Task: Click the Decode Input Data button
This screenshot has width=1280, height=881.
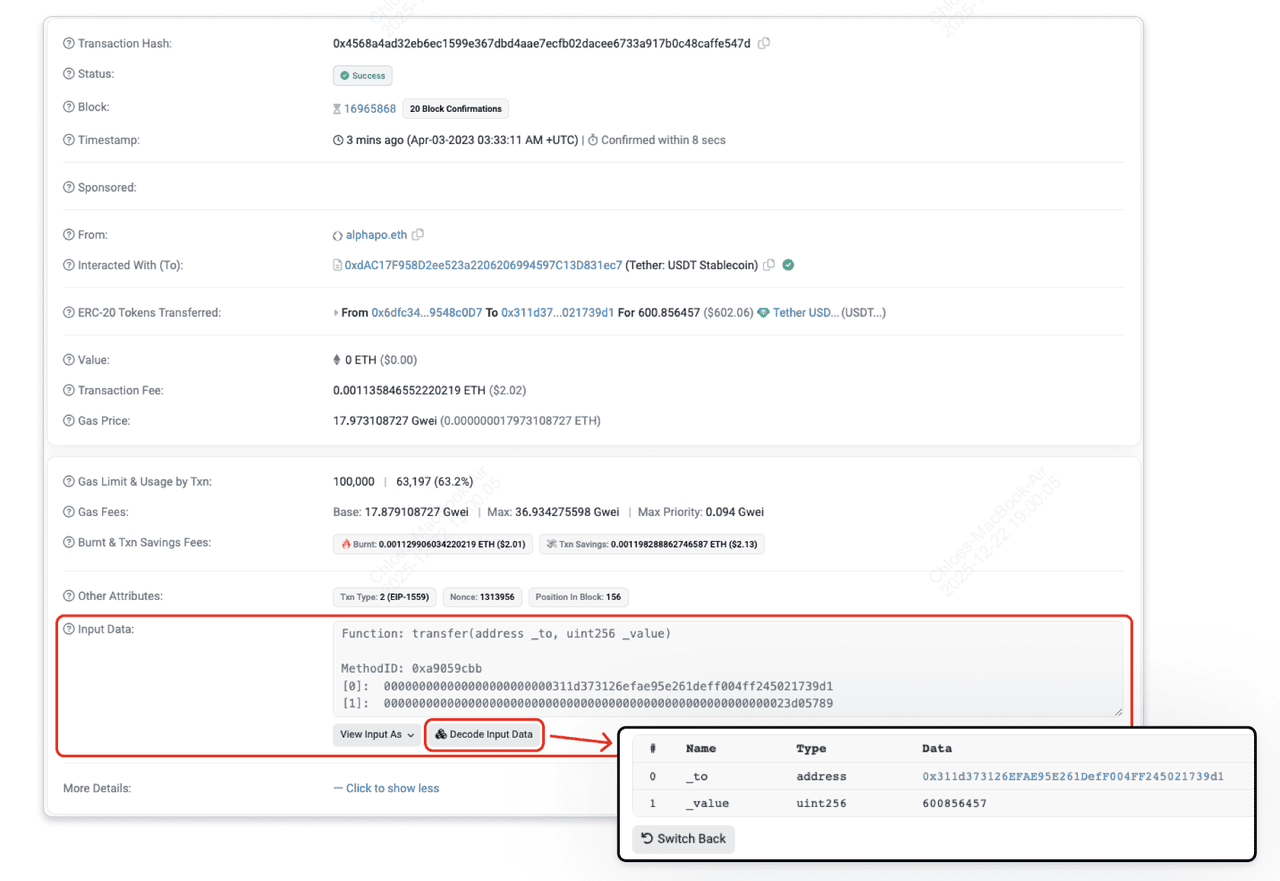Action: point(484,734)
